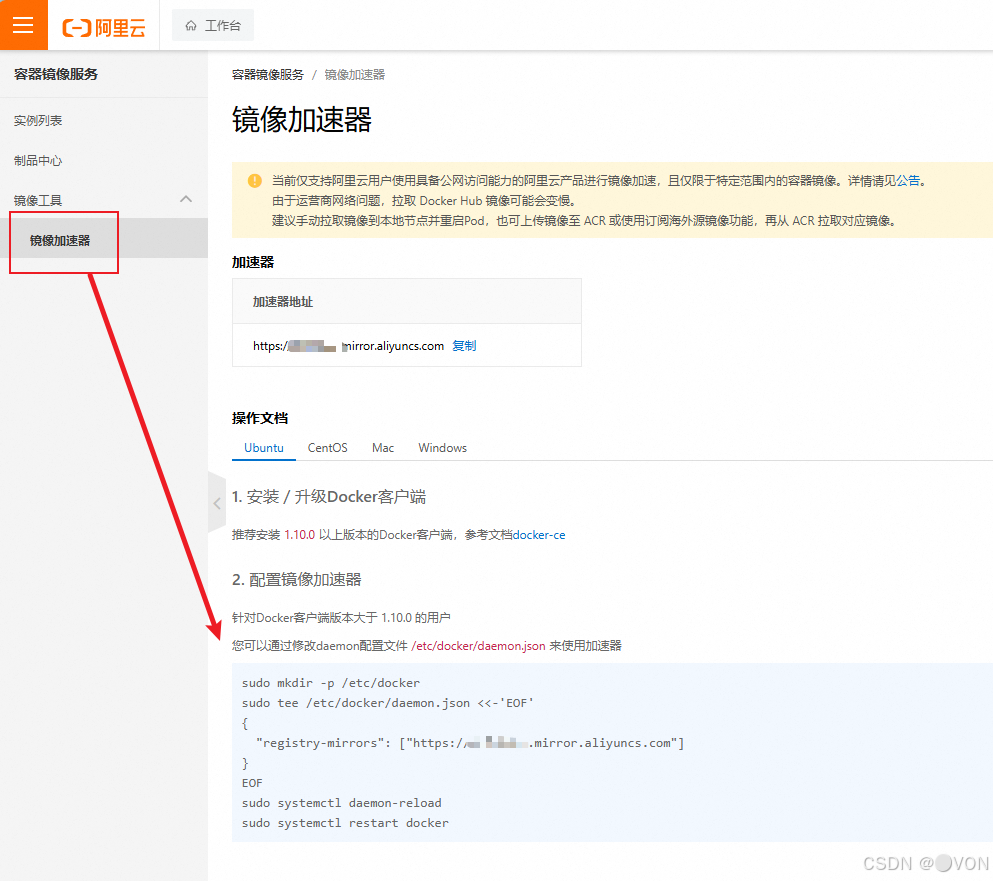Click the '1. 安装 / 升级Docker客户端' heading
This screenshot has height=881, width=993.
(x=329, y=497)
